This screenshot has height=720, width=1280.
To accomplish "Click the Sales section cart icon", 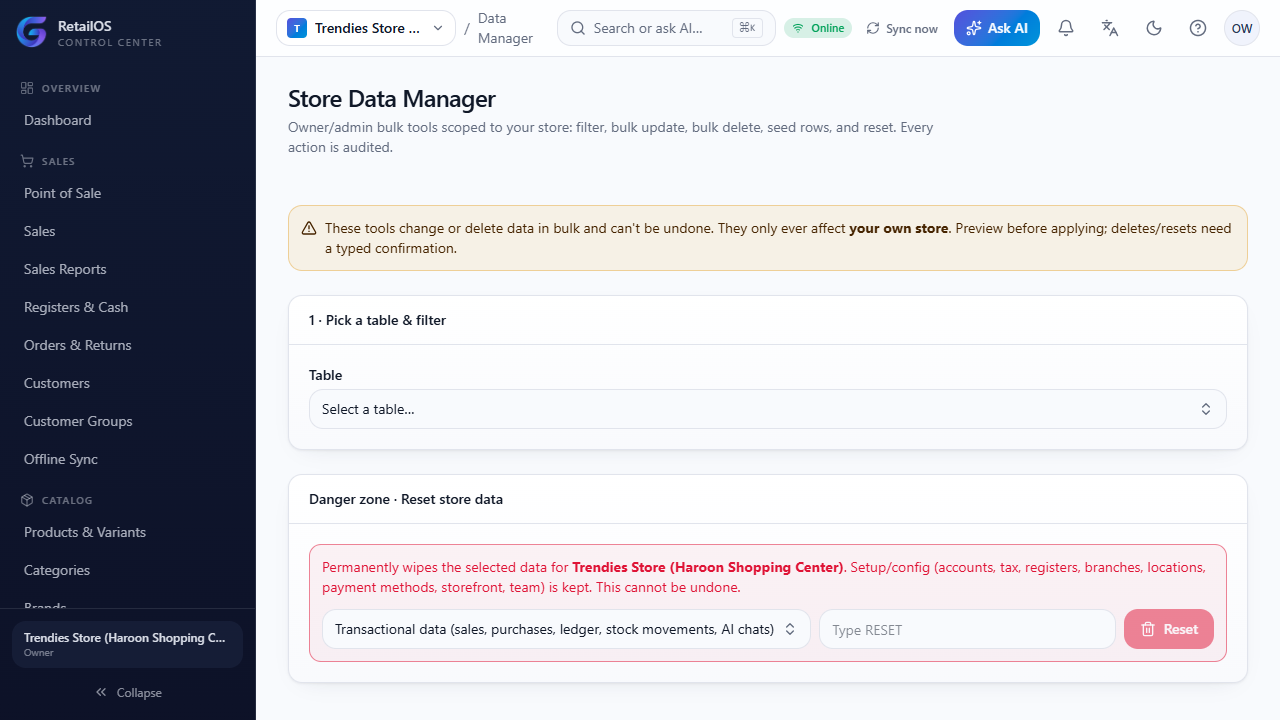I will coord(27,161).
